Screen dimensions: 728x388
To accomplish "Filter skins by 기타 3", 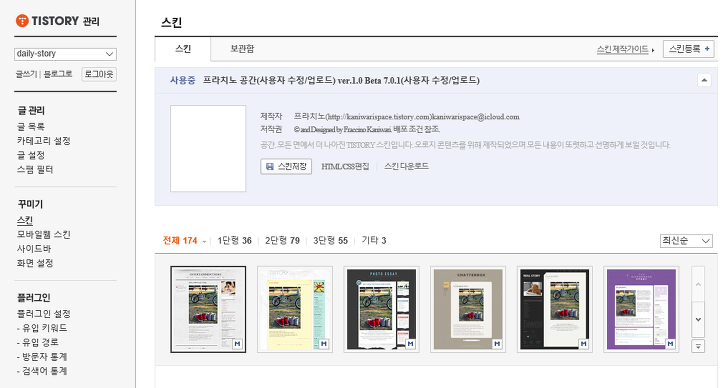I will [x=374, y=240].
